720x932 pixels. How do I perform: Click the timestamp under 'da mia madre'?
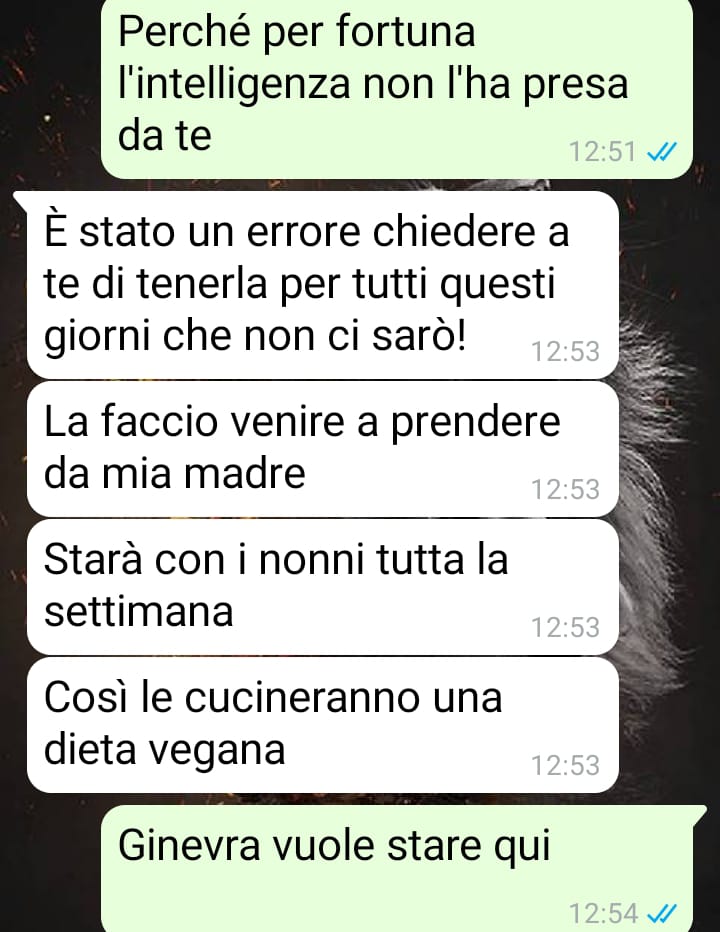click(565, 489)
